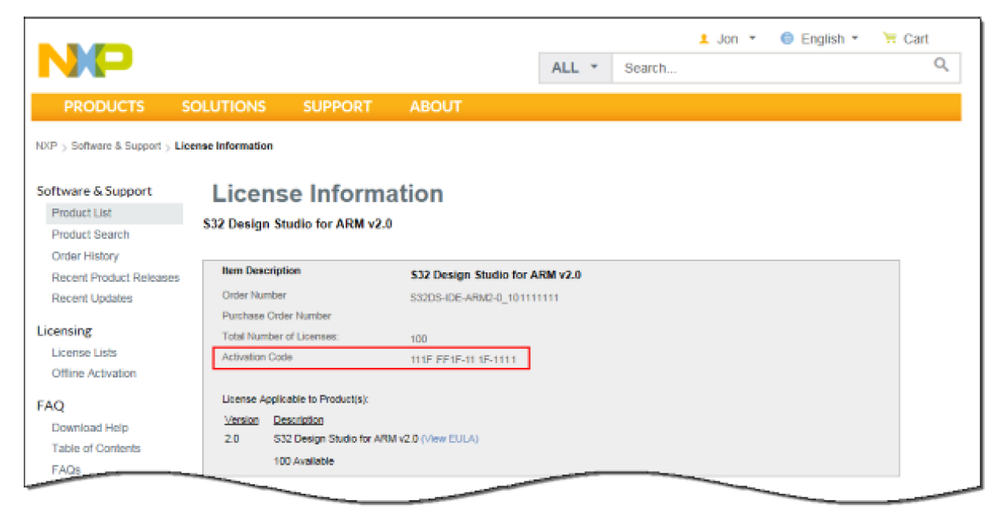999x524 pixels.
Task: Click the activation code 111F-FF1F-11 1F-1111
Action: pos(463,360)
